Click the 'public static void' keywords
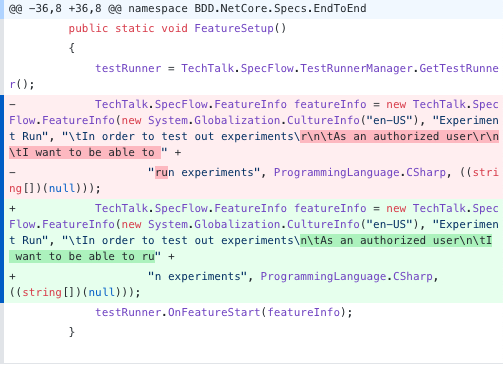 pyautogui.click(x=128, y=28)
